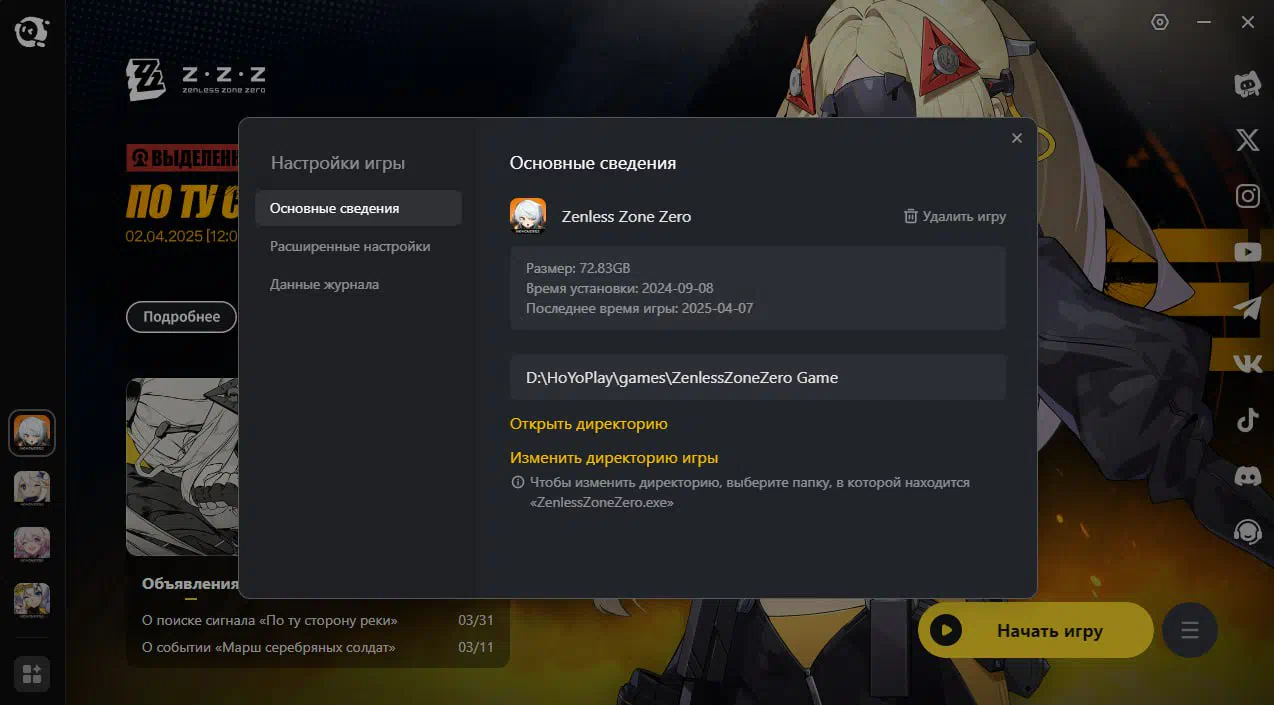Close the Настройки игры dialog
This screenshot has height=705, width=1274.
coord(1017,138)
